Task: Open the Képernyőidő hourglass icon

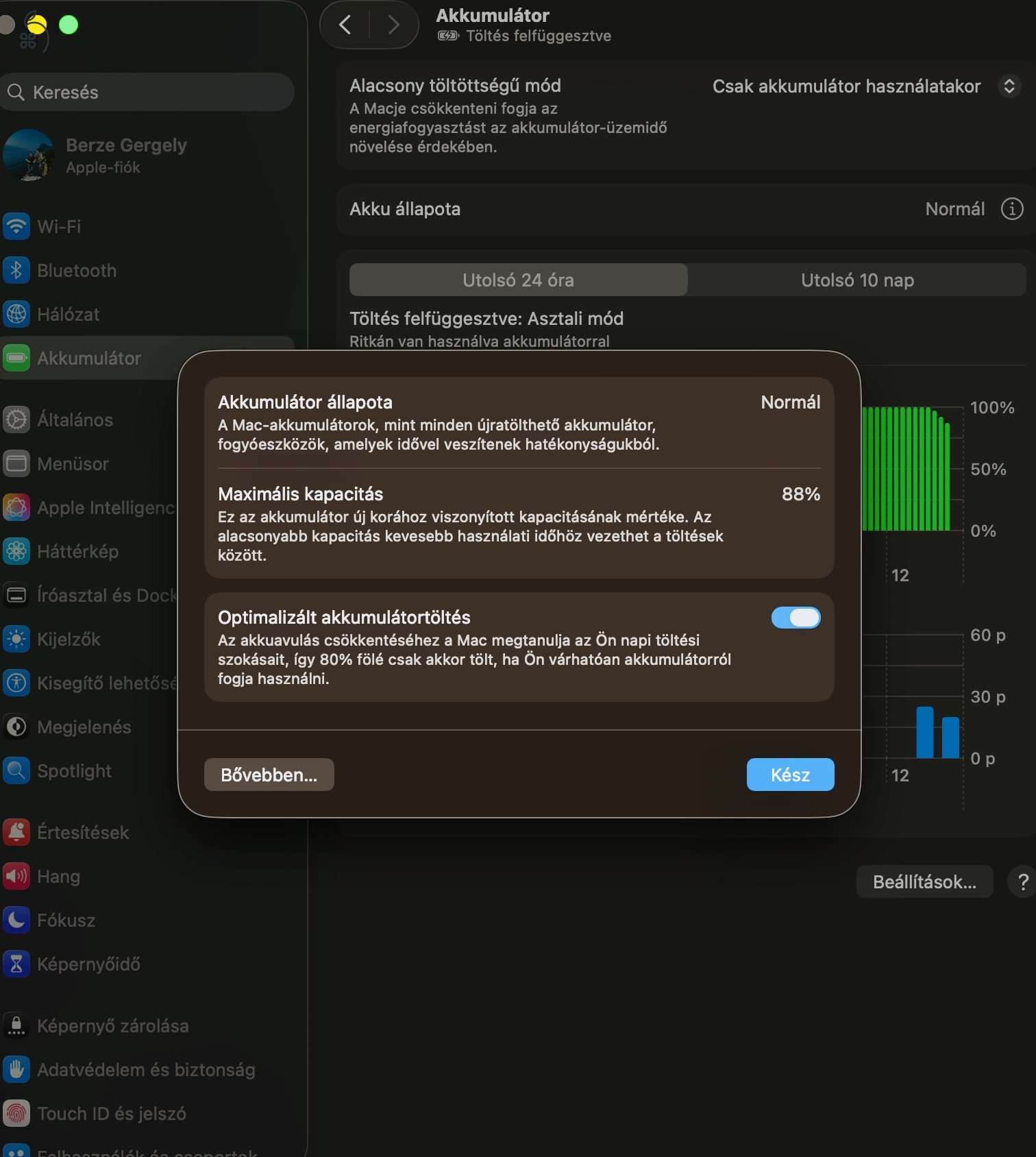Action: pyautogui.click(x=16, y=964)
